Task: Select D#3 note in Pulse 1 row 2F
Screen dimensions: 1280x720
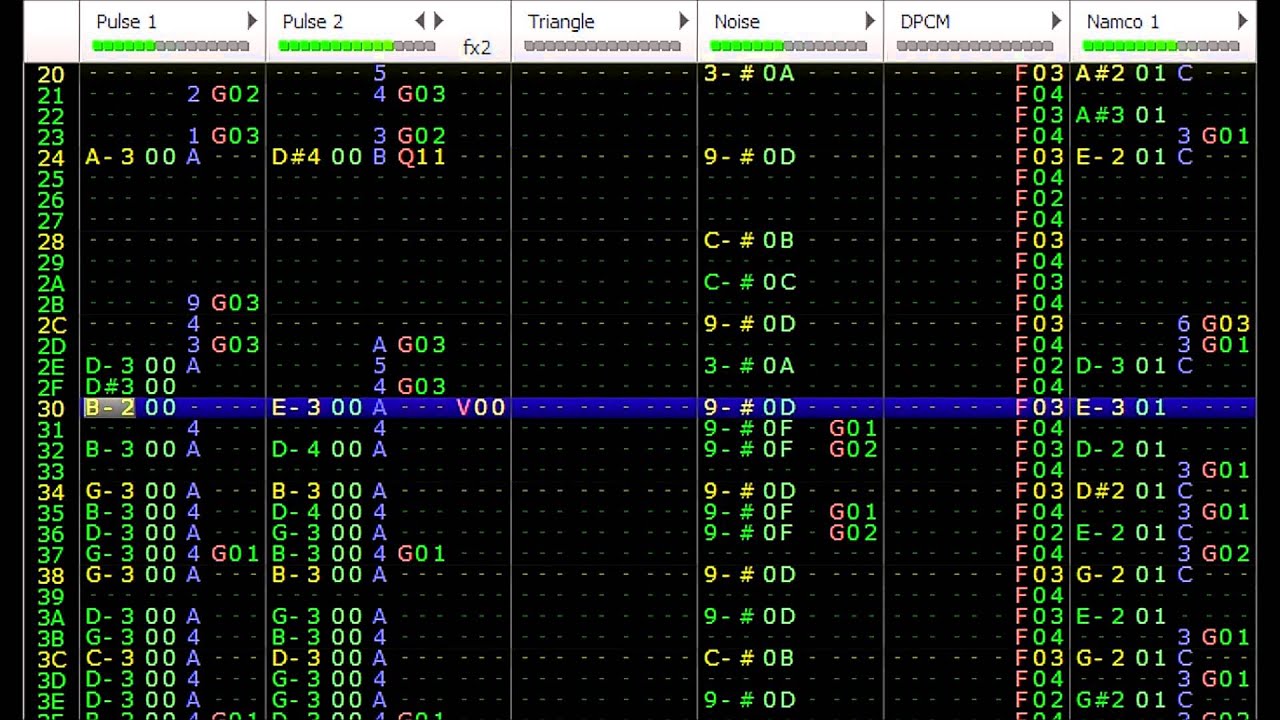Action: pyautogui.click(x=110, y=387)
